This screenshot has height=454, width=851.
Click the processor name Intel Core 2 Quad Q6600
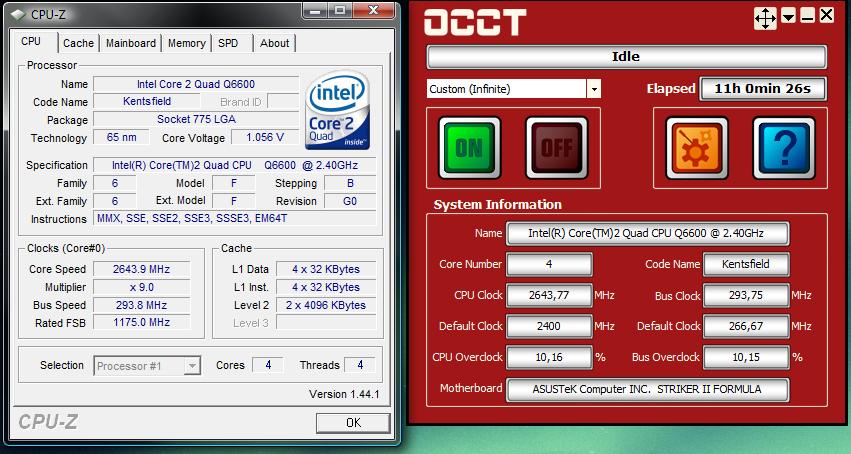[x=196, y=84]
